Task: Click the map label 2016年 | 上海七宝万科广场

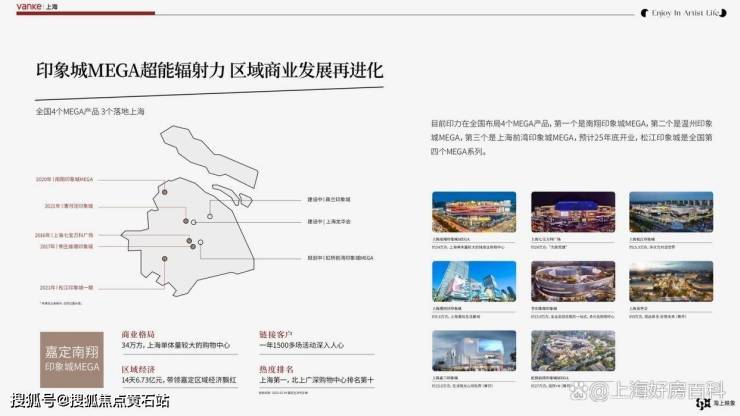Action: [64, 235]
